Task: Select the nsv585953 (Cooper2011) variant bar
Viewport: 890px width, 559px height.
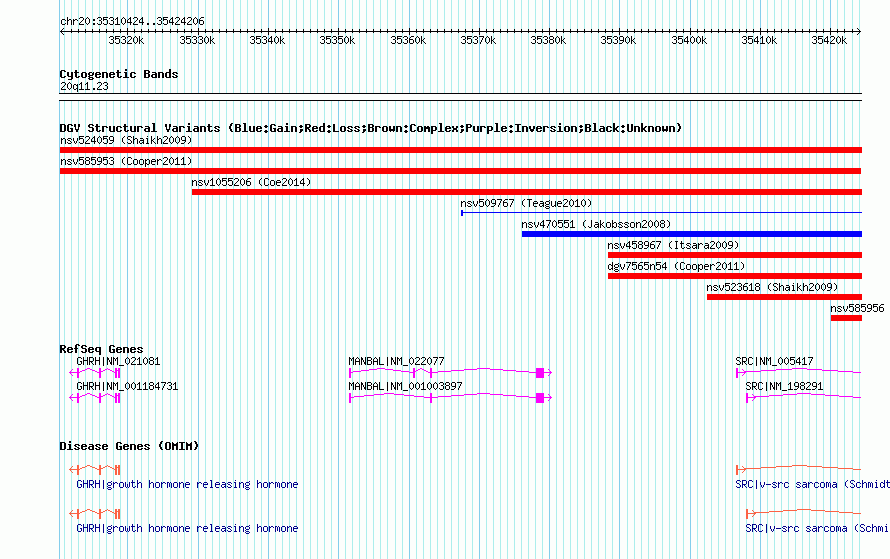Action: click(460, 171)
